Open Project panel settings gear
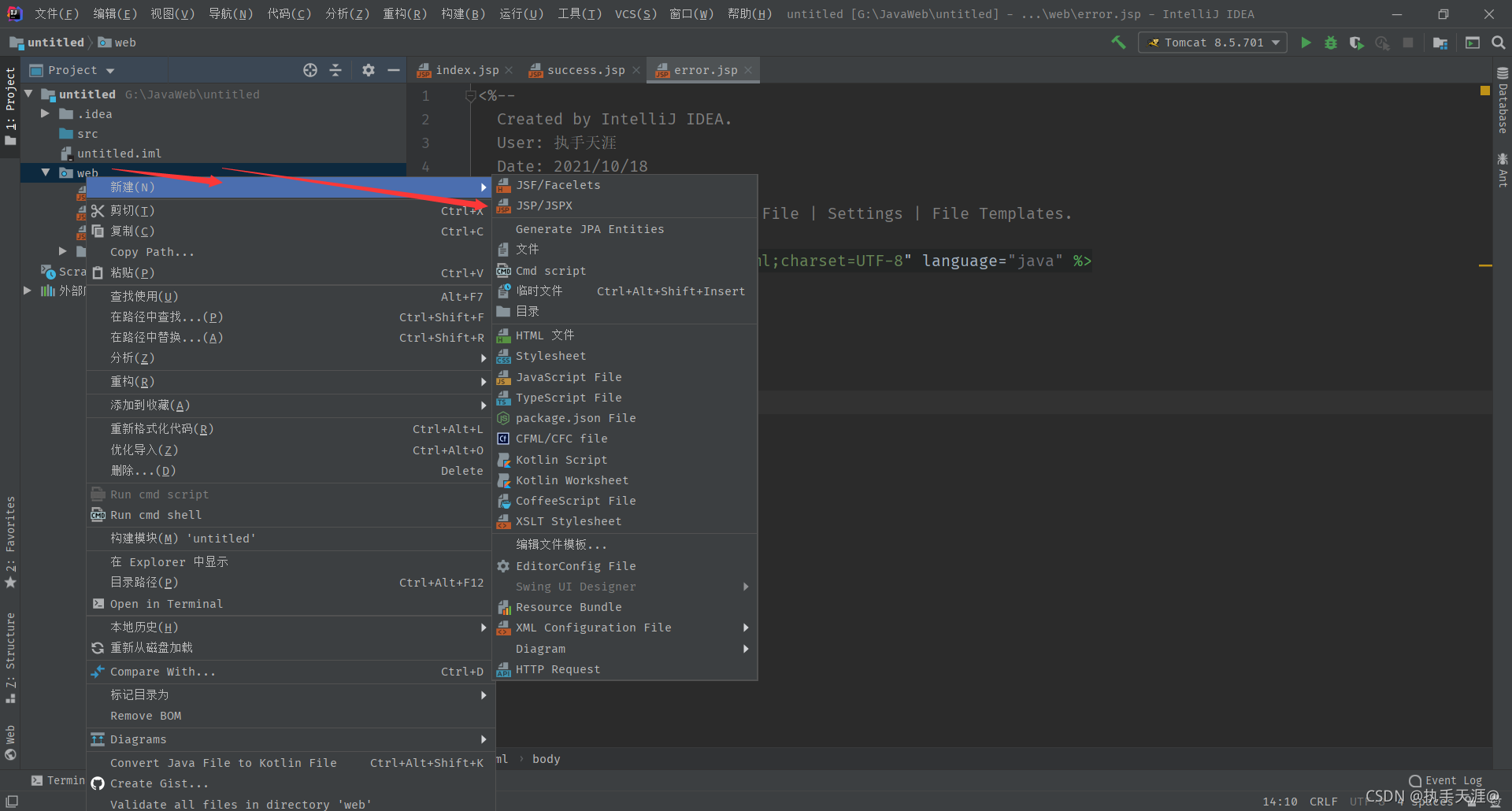Image resolution: width=1512 pixels, height=811 pixels. click(x=368, y=70)
